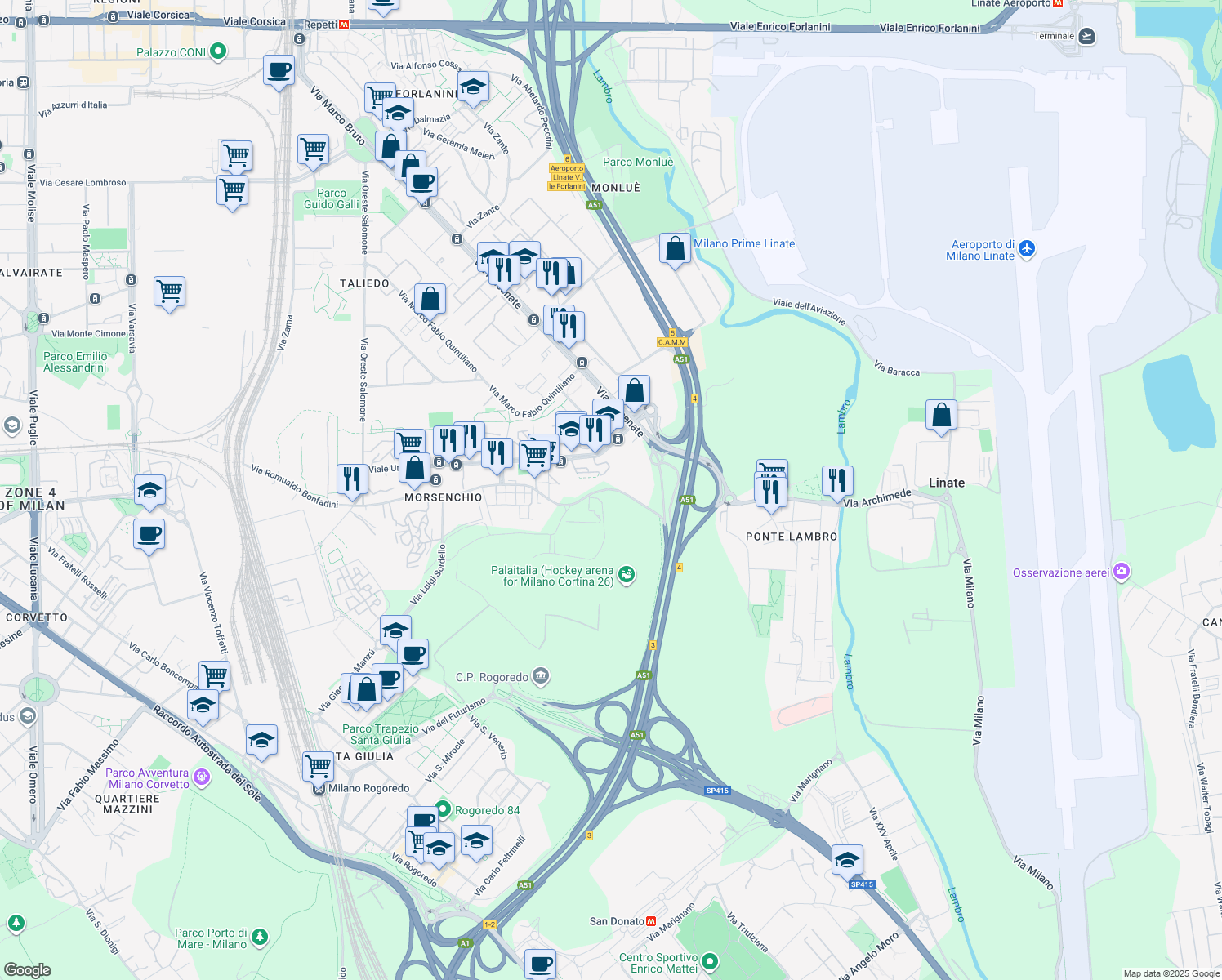Select the C.P. Rogoredo museum icon

540,676
